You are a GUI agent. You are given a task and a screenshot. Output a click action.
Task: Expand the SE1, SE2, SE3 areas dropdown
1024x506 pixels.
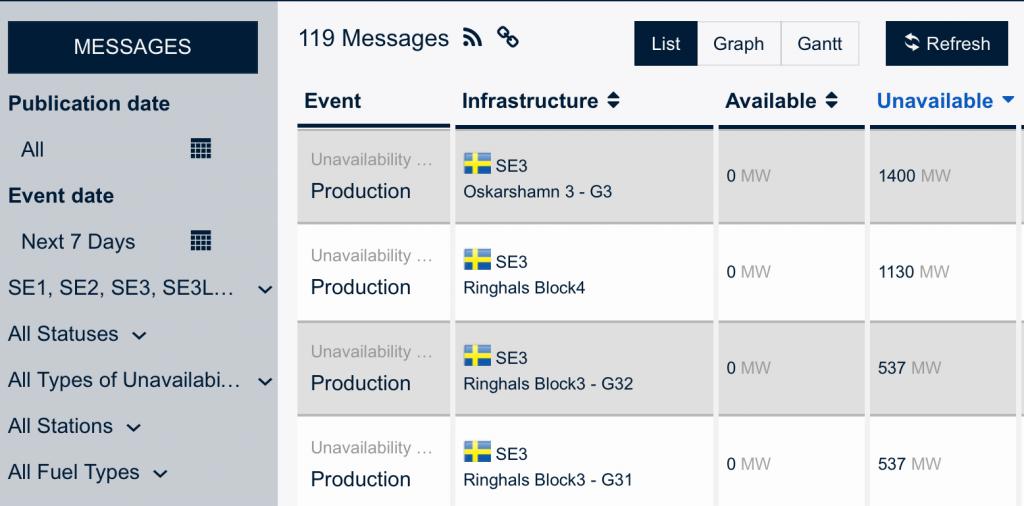[140, 288]
